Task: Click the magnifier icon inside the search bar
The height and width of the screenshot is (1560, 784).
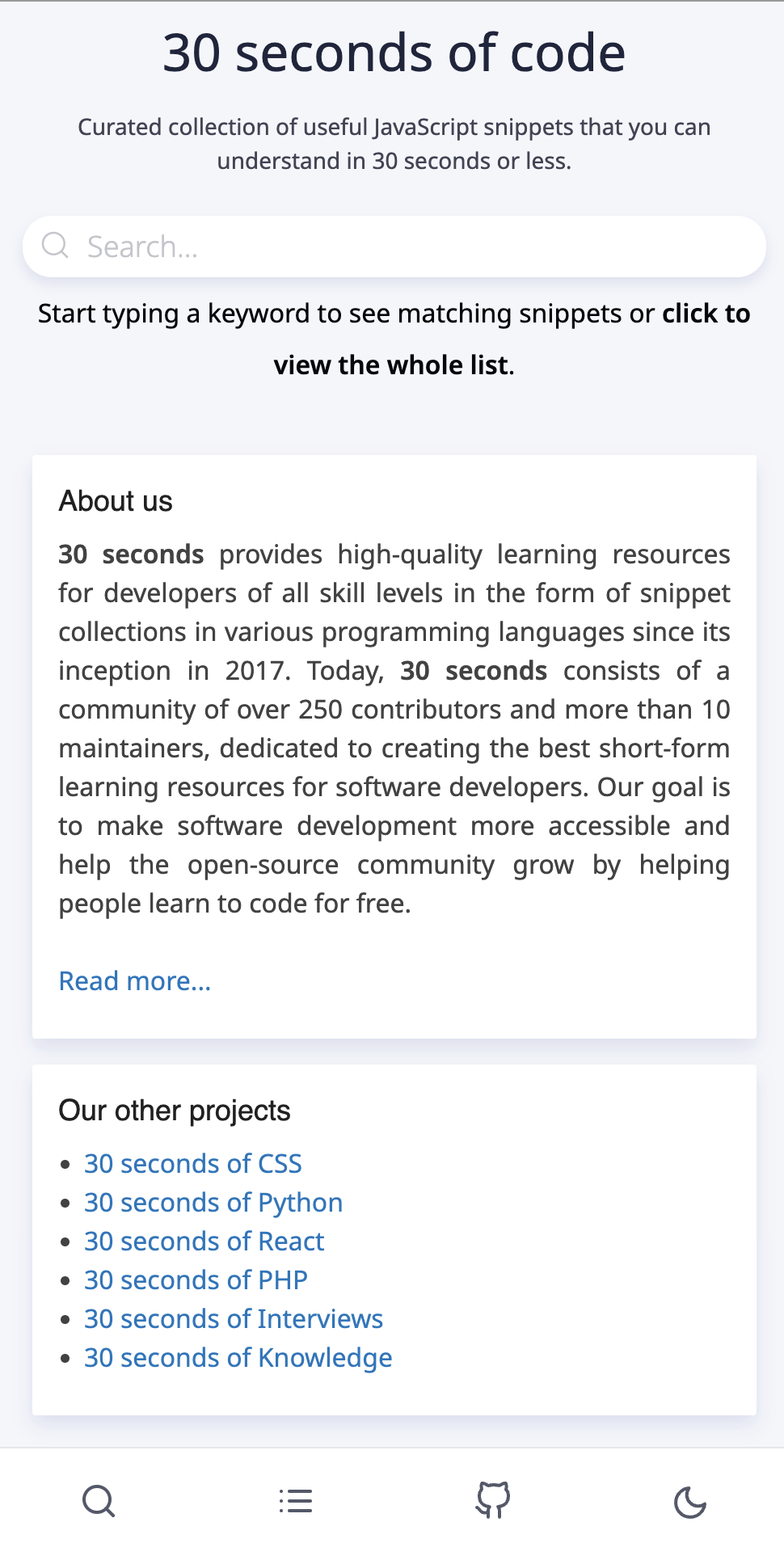Action: coord(55,245)
